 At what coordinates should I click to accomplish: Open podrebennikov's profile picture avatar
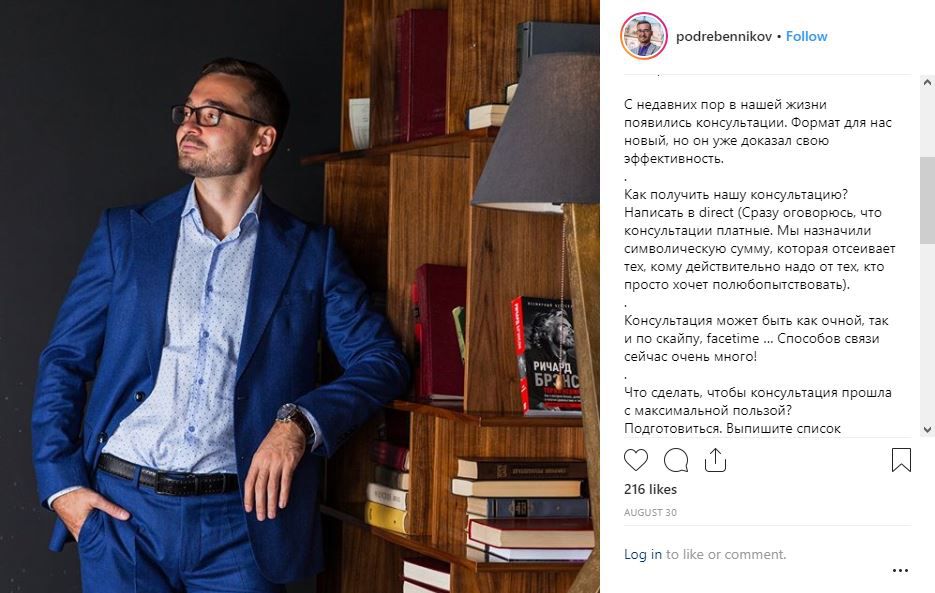[644, 36]
